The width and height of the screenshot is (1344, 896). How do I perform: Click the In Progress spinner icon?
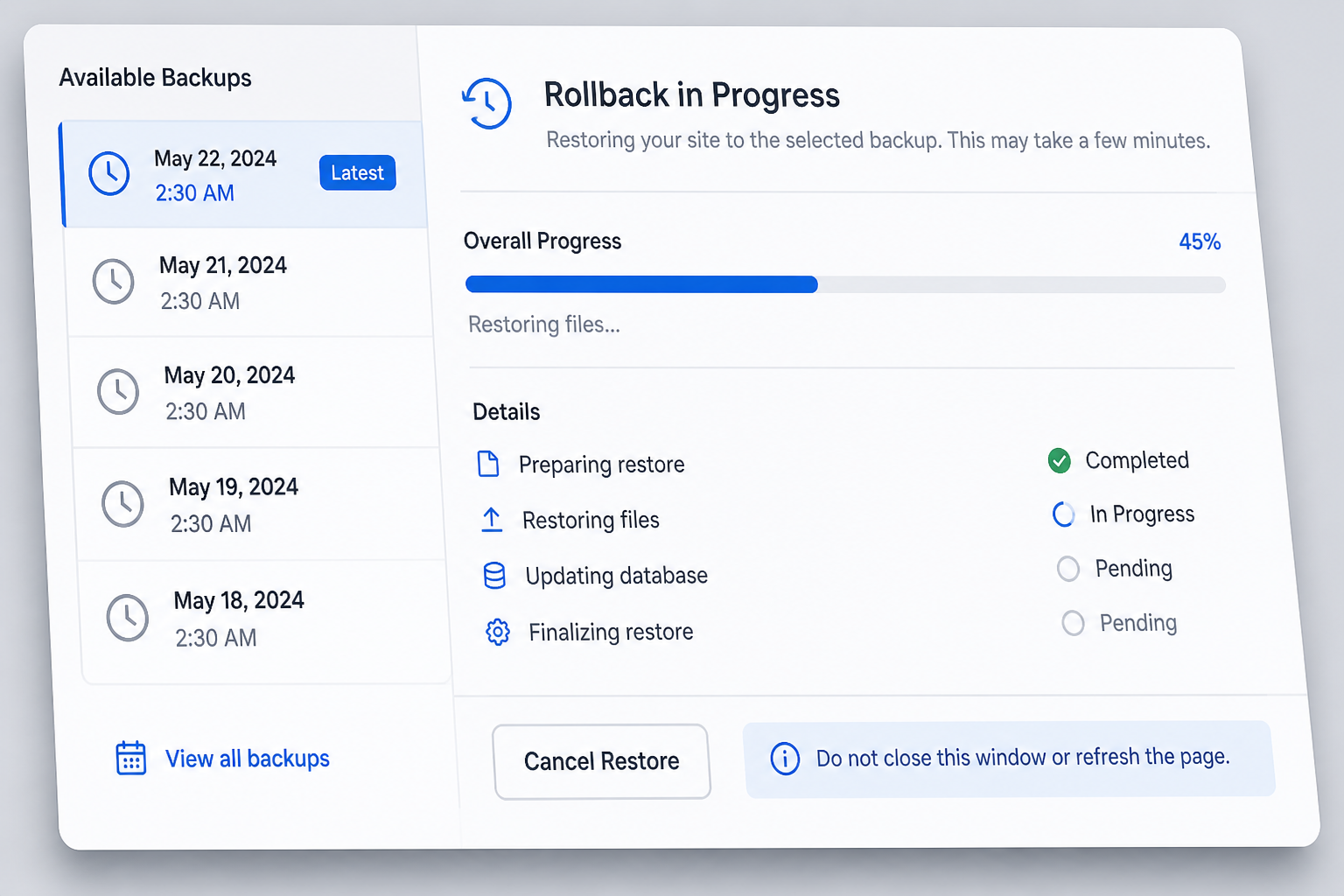tap(1064, 514)
